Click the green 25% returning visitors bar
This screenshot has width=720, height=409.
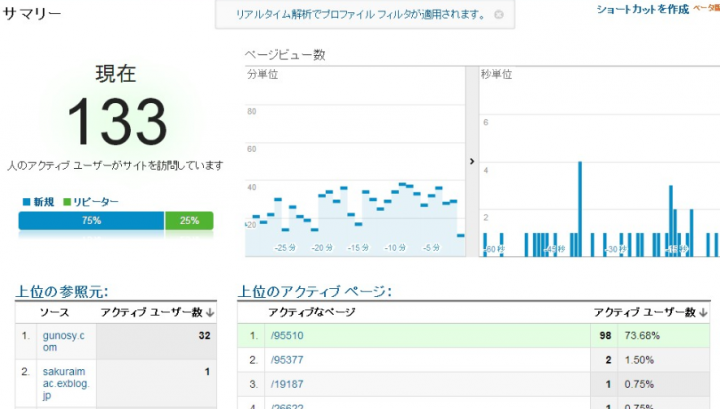(x=189, y=221)
